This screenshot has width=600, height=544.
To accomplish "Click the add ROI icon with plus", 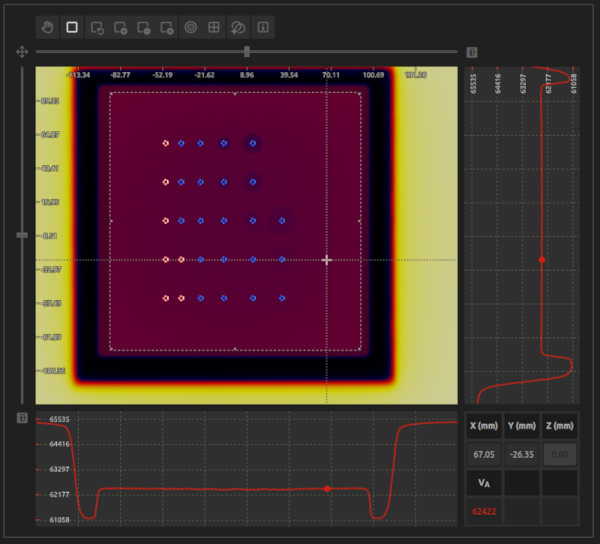I will (x=121, y=28).
